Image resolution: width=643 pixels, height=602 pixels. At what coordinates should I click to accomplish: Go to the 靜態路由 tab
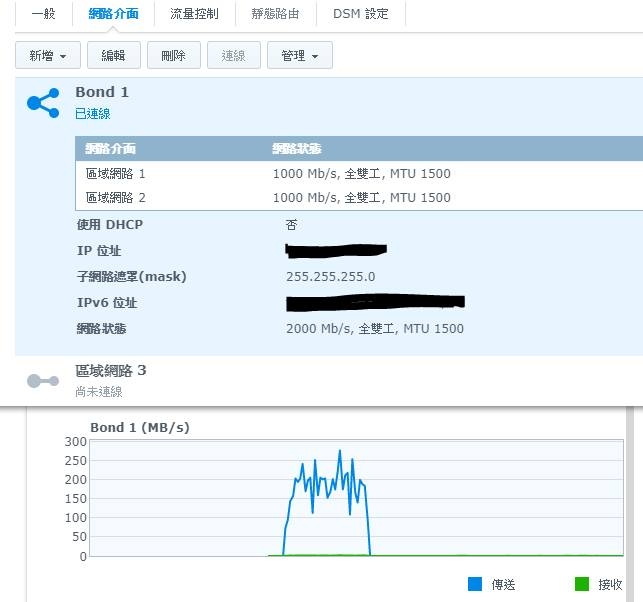point(275,14)
